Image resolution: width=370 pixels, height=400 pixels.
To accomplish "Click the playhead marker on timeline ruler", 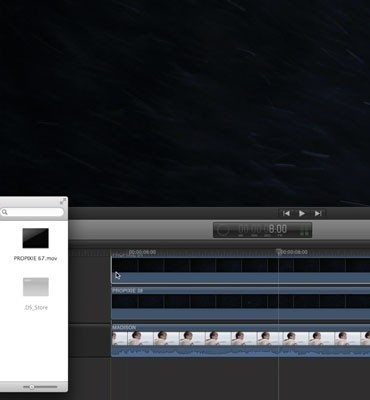I will tap(278, 252).
